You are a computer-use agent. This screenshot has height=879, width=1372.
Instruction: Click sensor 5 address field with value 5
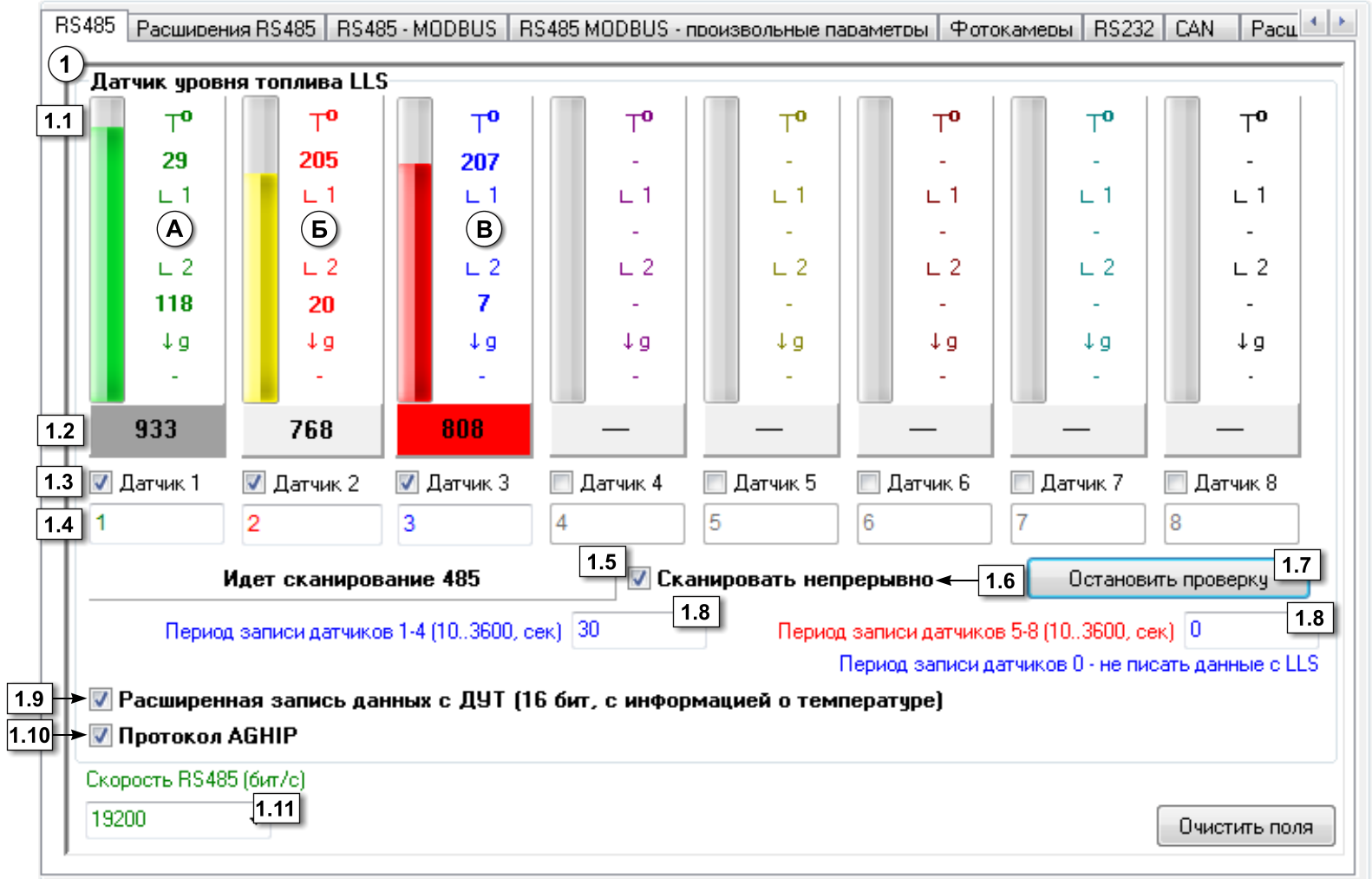pyautogui.click(x=771, y=523)
